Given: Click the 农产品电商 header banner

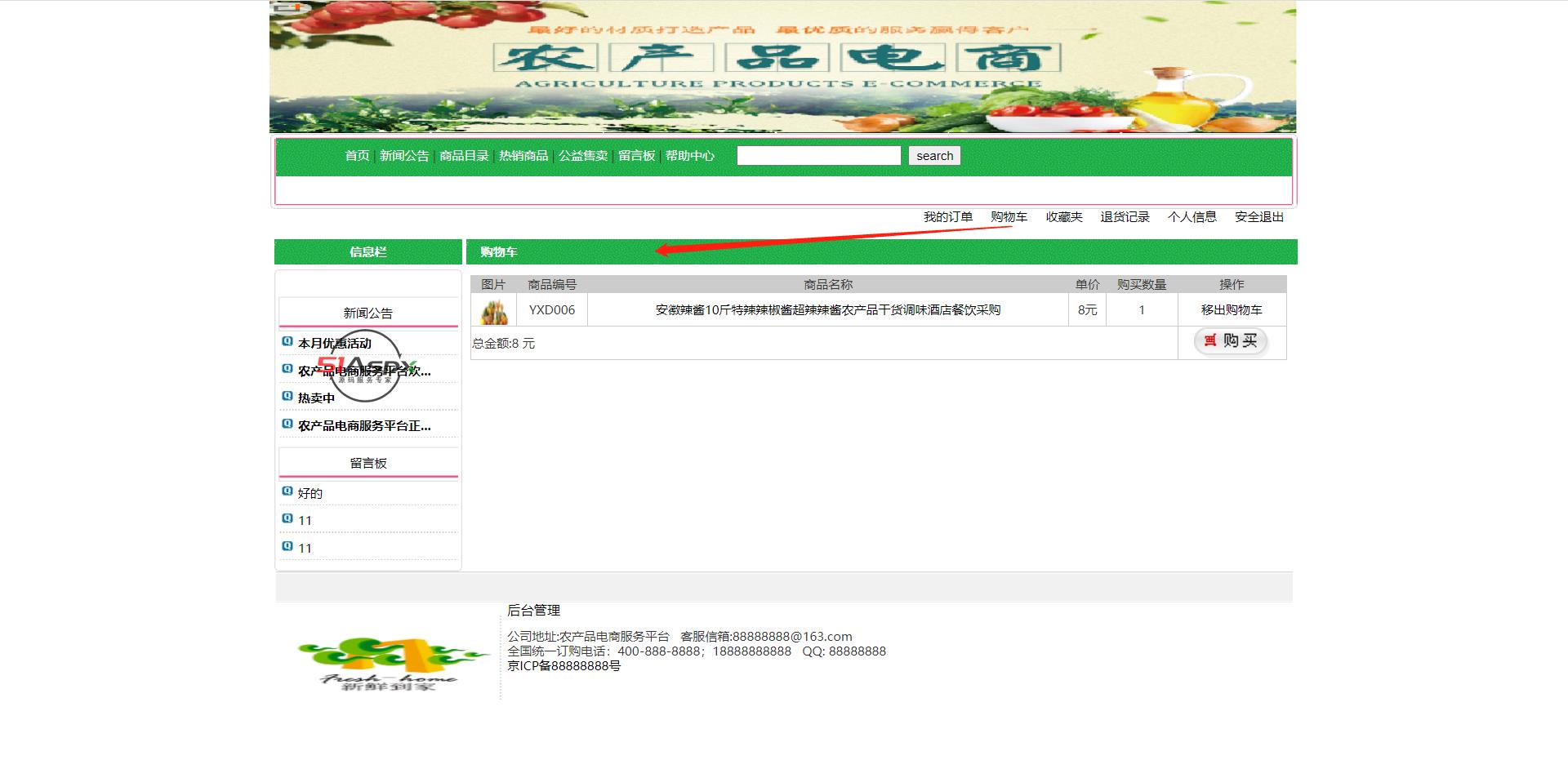Looking at the screenshot, I should 782,66.
